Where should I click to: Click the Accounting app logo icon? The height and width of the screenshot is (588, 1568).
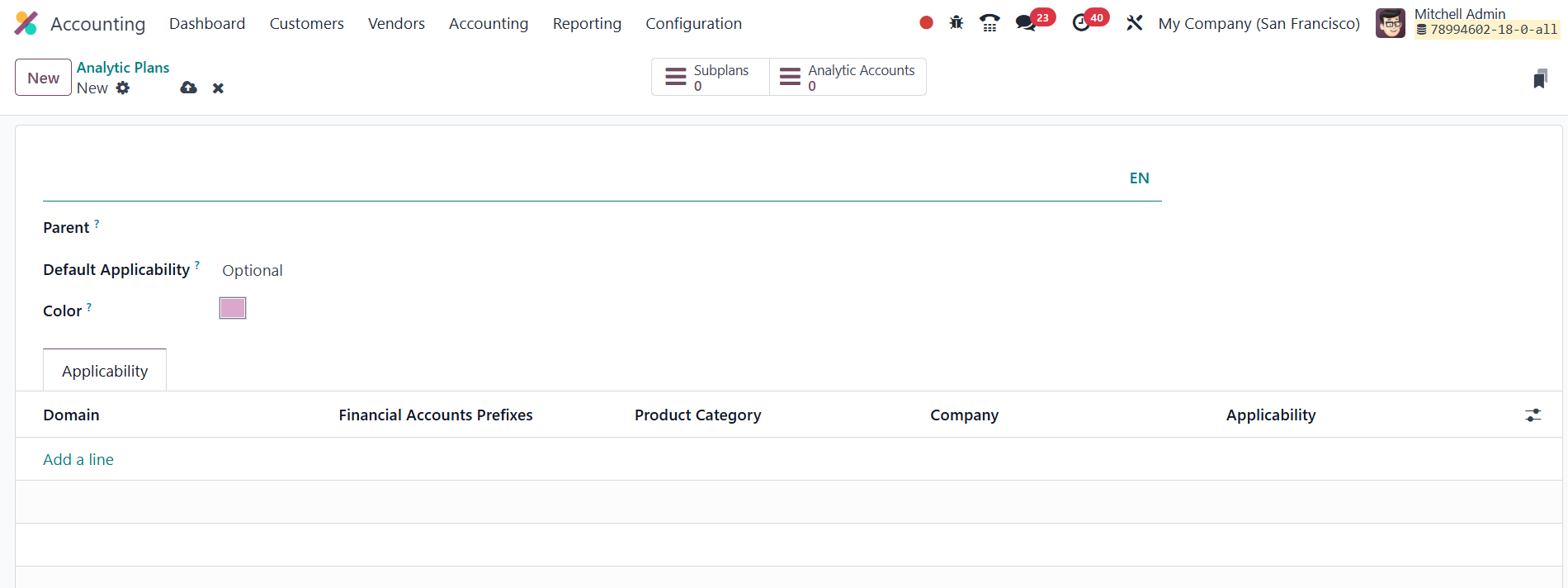(x=26, y=23)
